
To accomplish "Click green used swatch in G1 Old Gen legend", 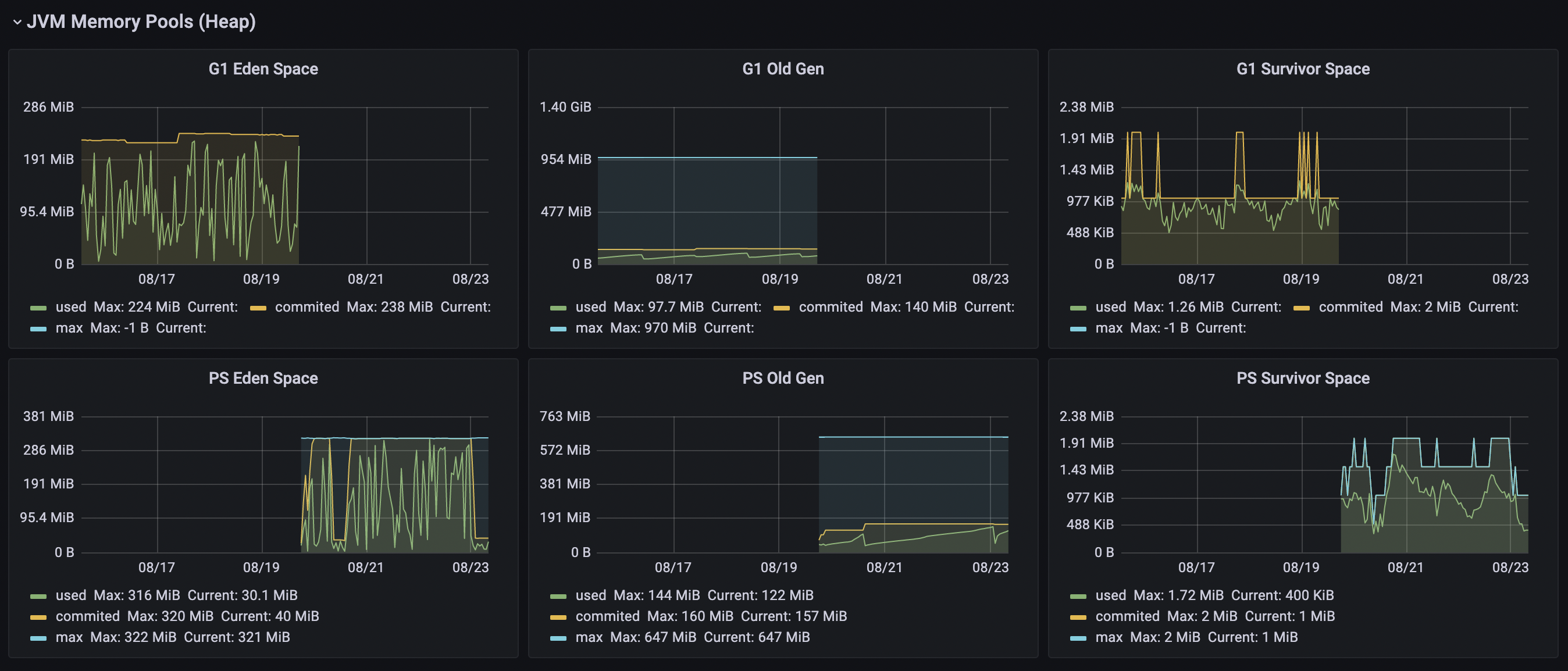I will point(558,308).
